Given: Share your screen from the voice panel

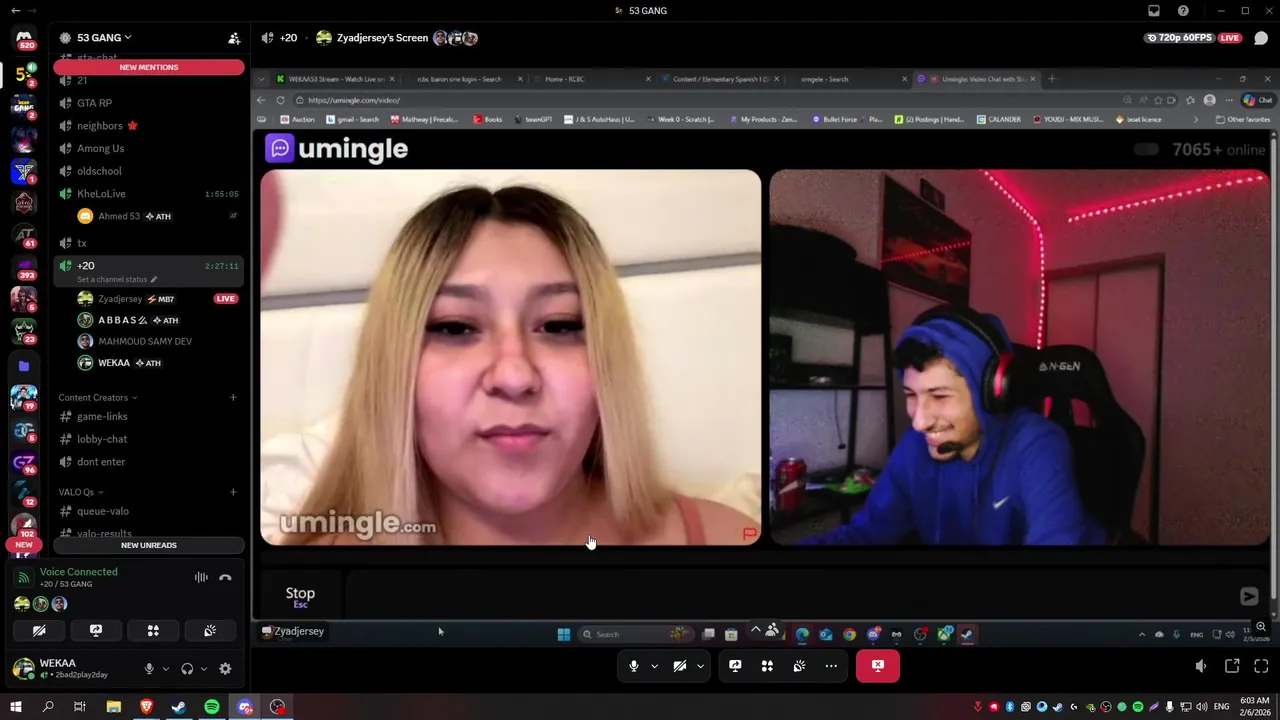Looking at the screenshot, I should 96,631.
